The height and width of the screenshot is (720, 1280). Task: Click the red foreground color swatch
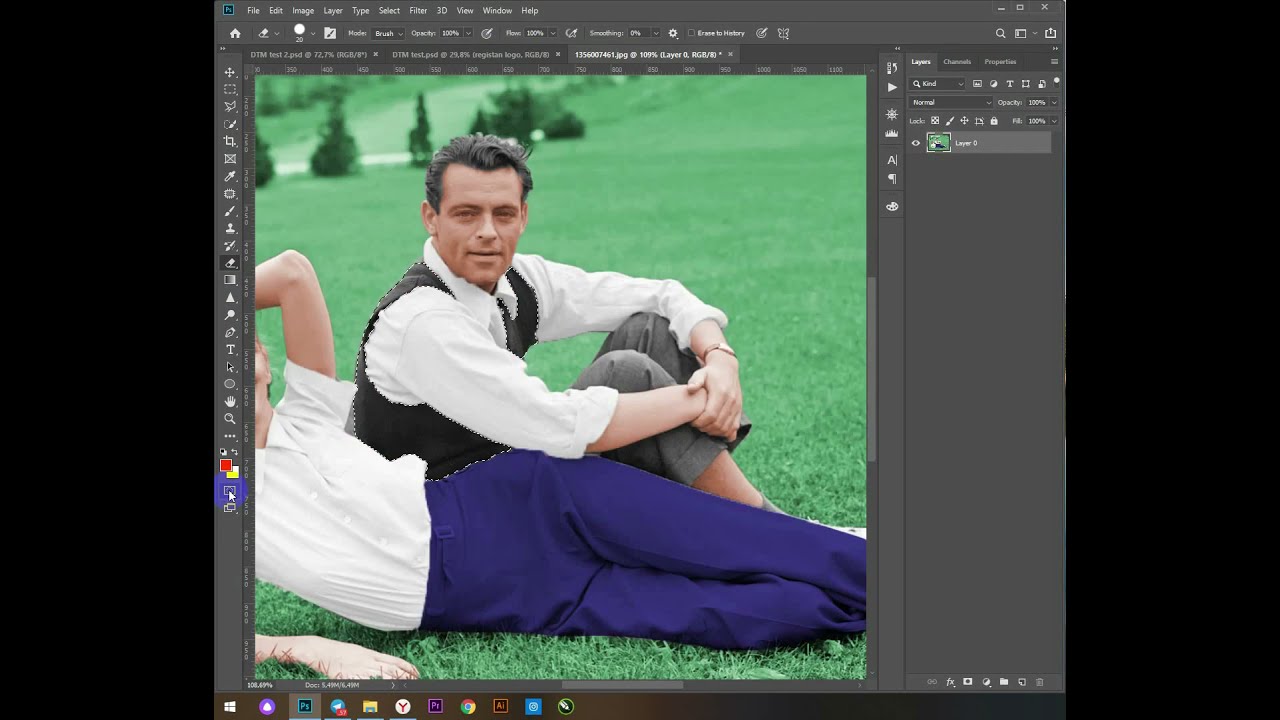pos(226,465)
